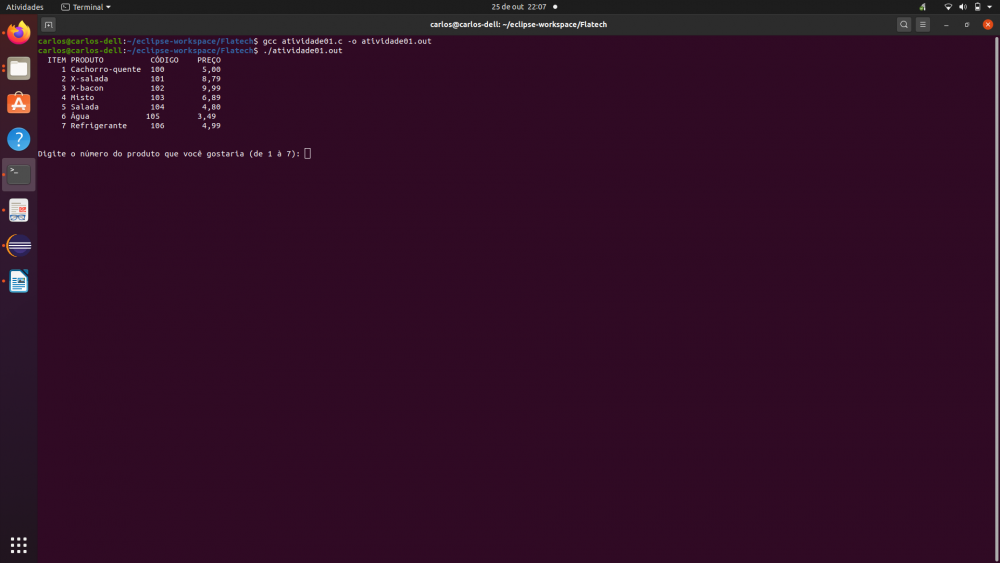The height and width of the screenshot is (563, 1000).
Task: Click the volume speaker icon in top bar
Action: coord(962,7)
